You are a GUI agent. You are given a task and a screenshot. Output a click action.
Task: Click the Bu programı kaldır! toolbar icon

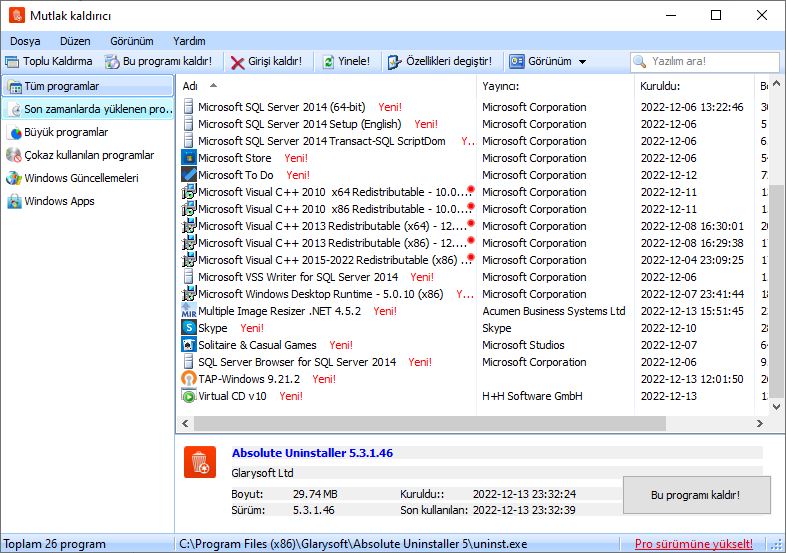pyautogui.click(x=112, y=62)
